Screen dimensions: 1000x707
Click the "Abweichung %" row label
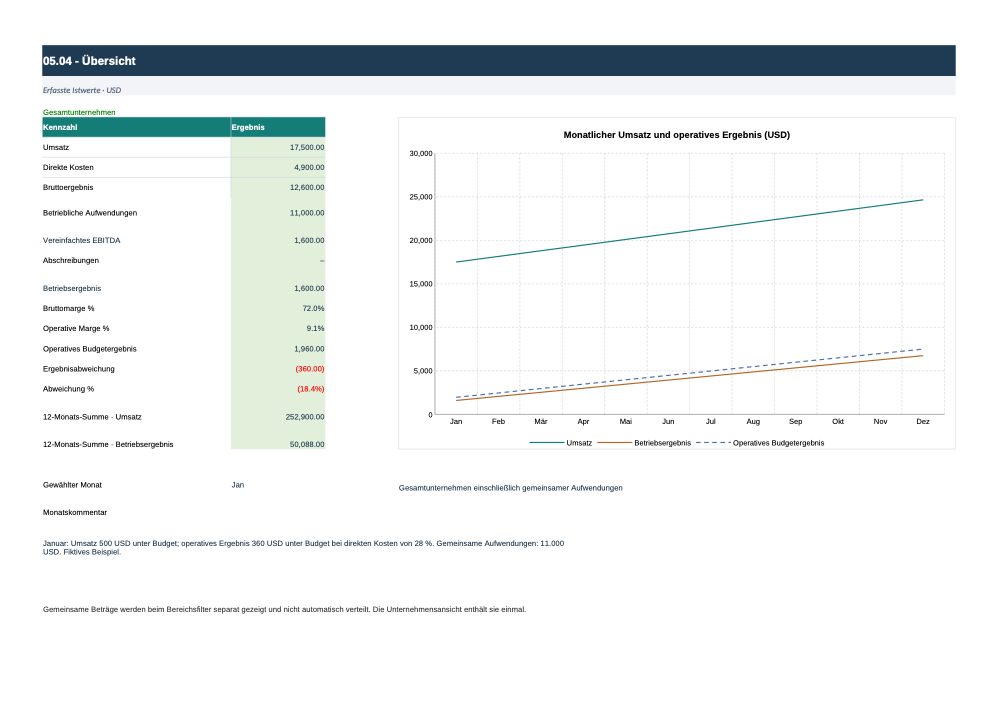pyautogui.click(x=68, y=389)
